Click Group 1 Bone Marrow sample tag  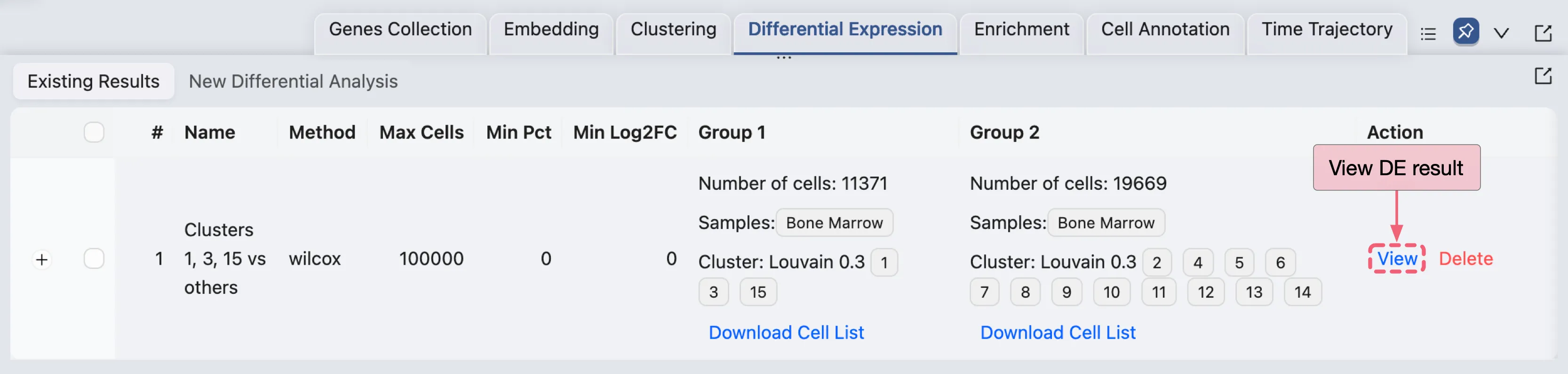[834, 223]
